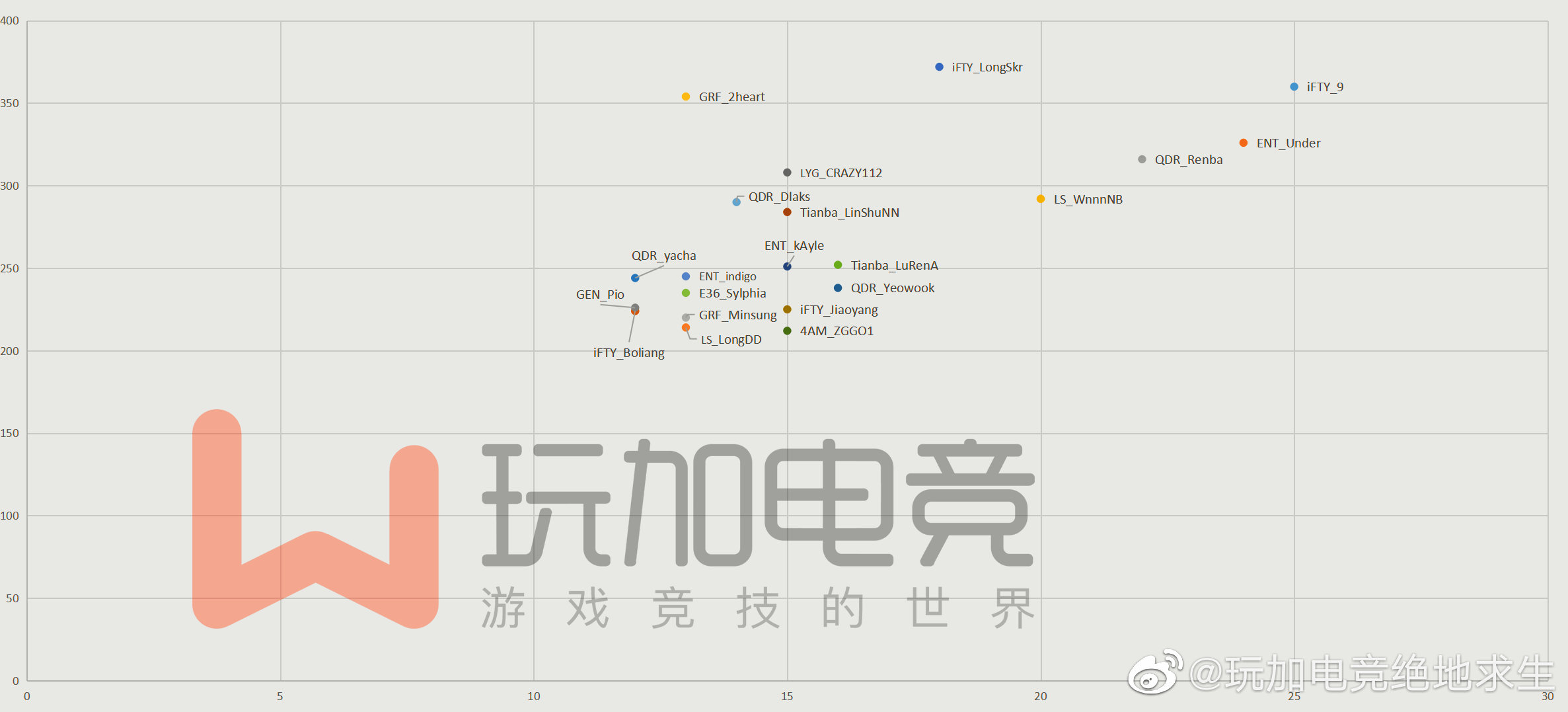
Task: Click the GEN_Pio label
Action: tap(600, 295)
